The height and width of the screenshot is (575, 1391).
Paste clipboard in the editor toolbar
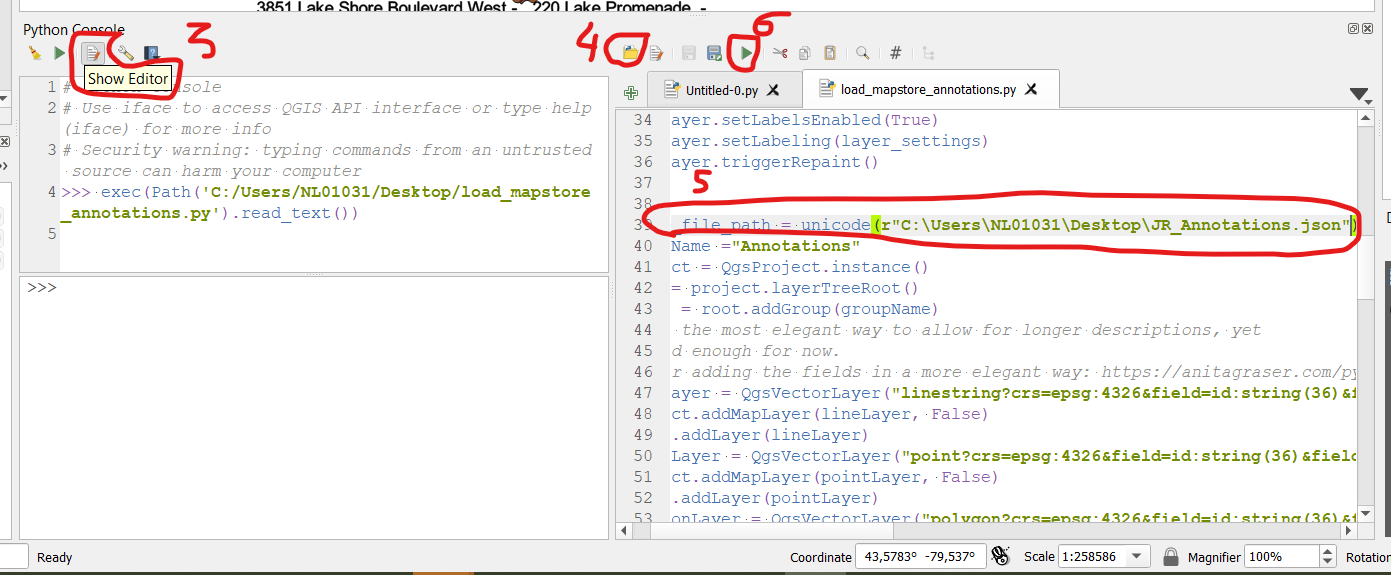point(829,53)
